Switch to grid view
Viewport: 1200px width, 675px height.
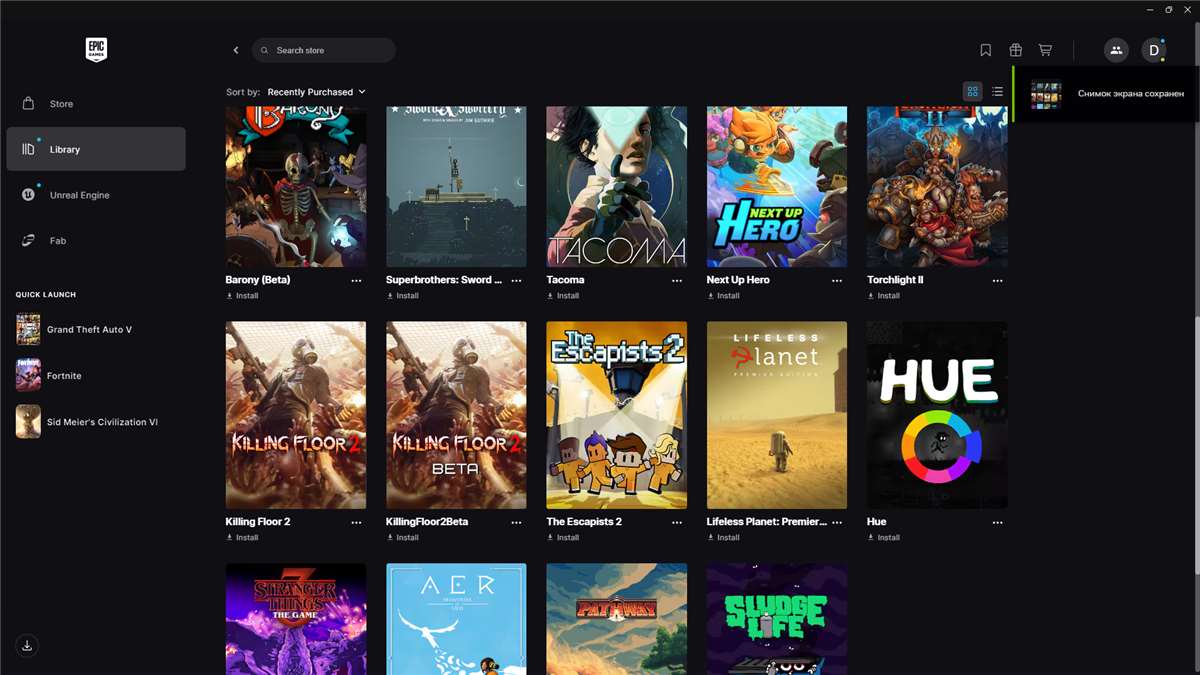coord(972,91)
